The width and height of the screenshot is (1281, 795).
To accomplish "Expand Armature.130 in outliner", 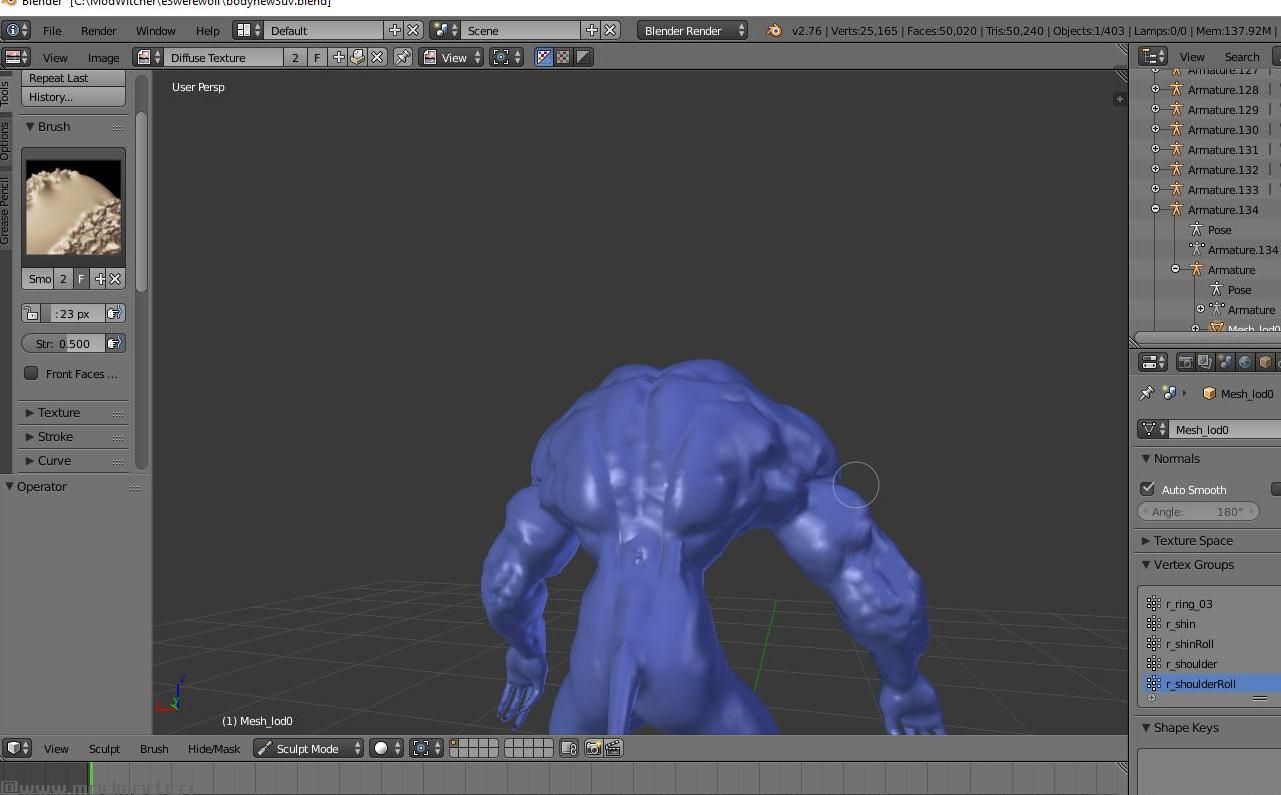I will [x=1156, y=129].
